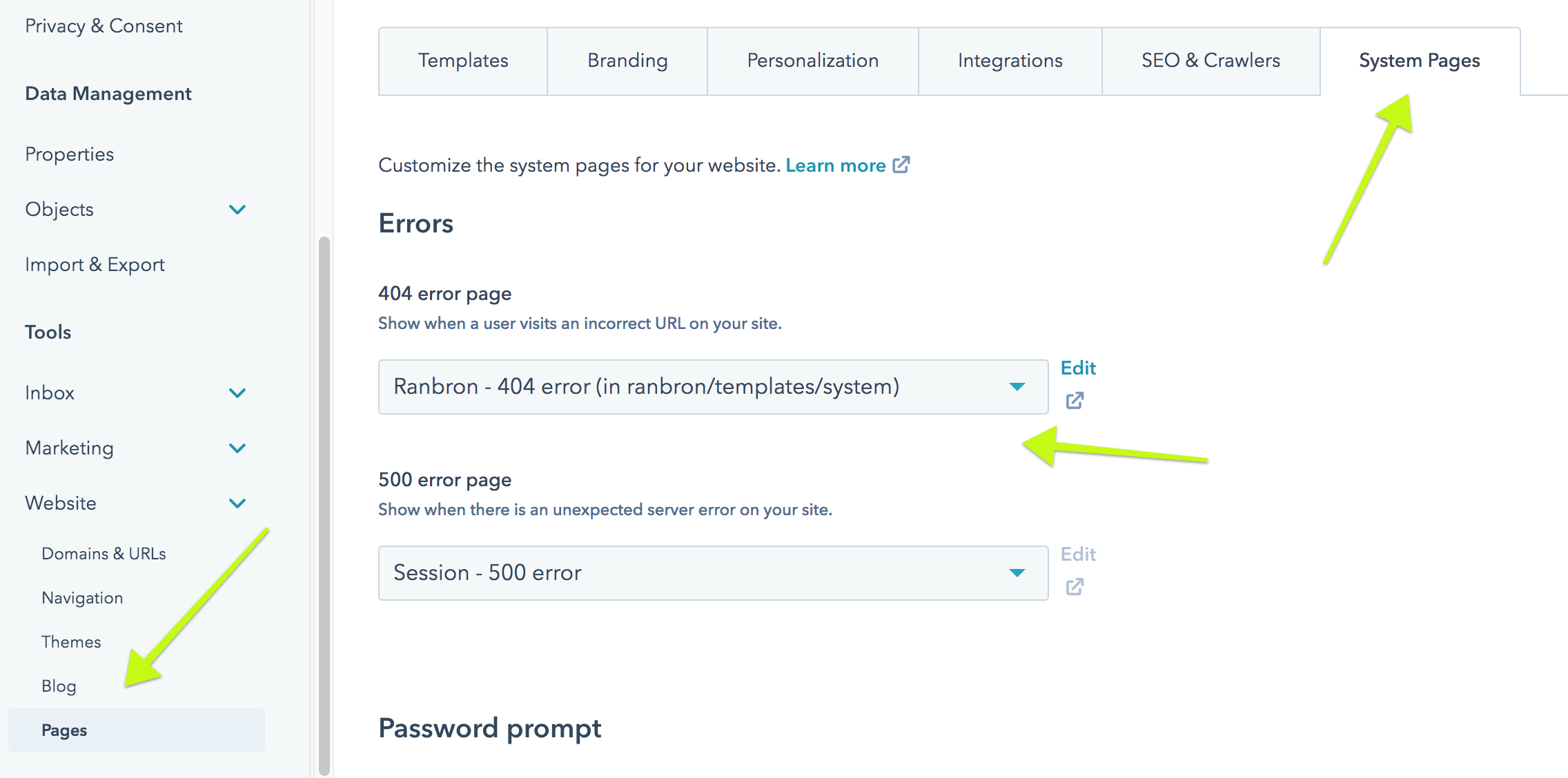This screenshot has height=778, width=1568.
Task: Switch to the Templates tab
Action: [463, 61]
